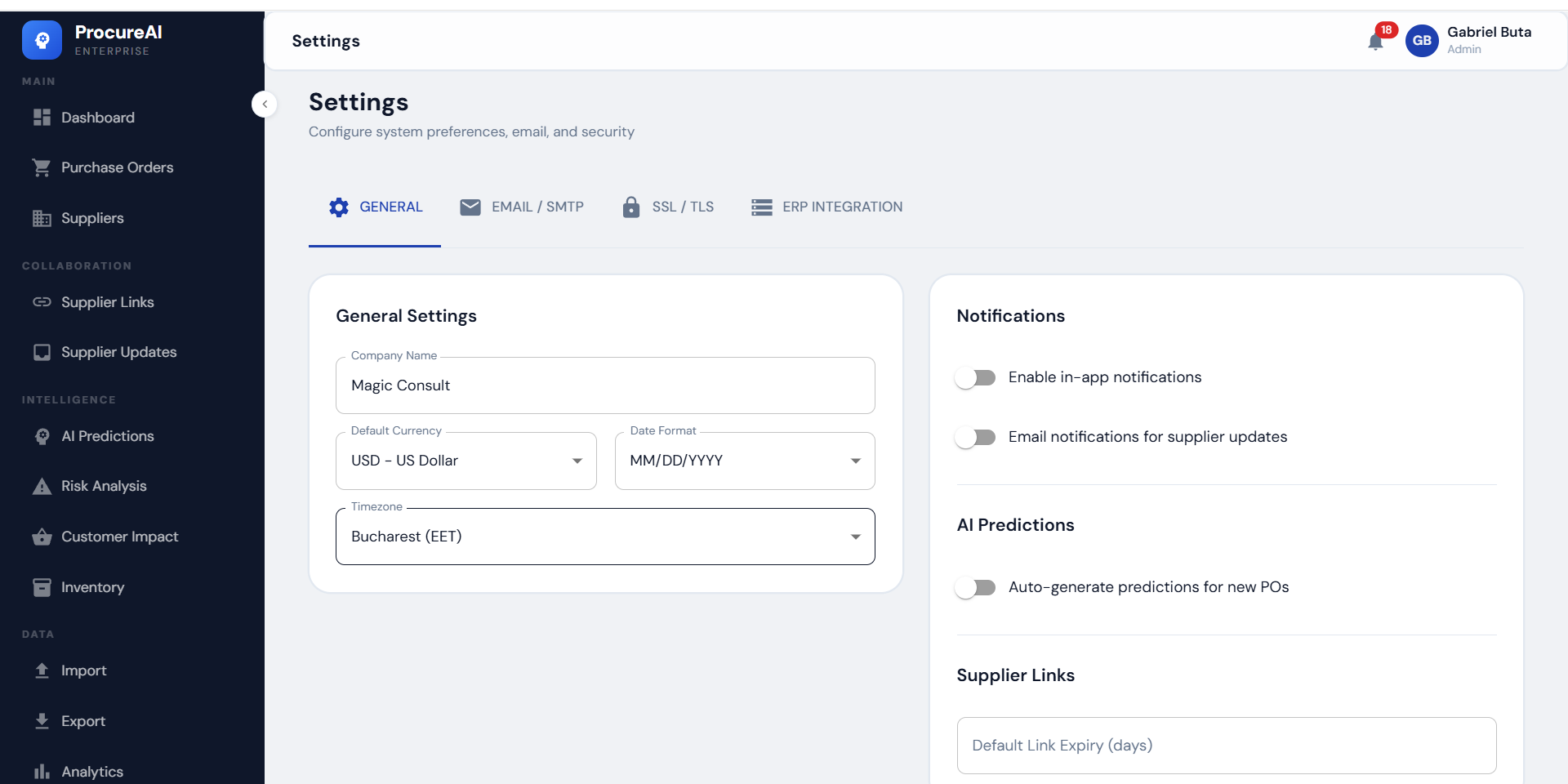
Task: Click the Customer Impact basket icon
Action: (42, 537)
